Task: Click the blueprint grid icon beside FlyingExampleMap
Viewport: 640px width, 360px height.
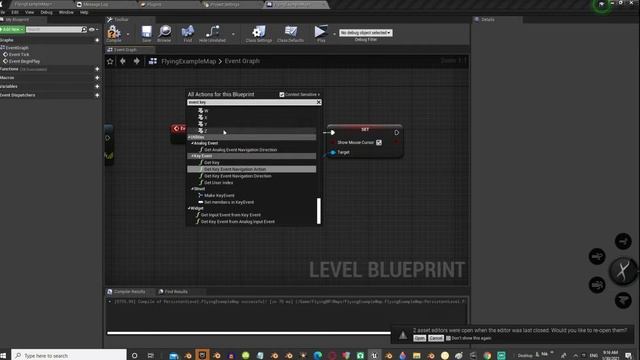Action: (x=153, y=61)
